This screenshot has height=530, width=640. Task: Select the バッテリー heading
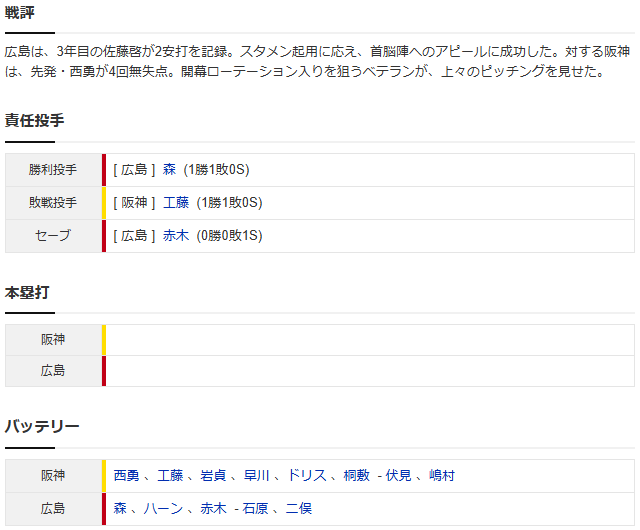point(42,427)
